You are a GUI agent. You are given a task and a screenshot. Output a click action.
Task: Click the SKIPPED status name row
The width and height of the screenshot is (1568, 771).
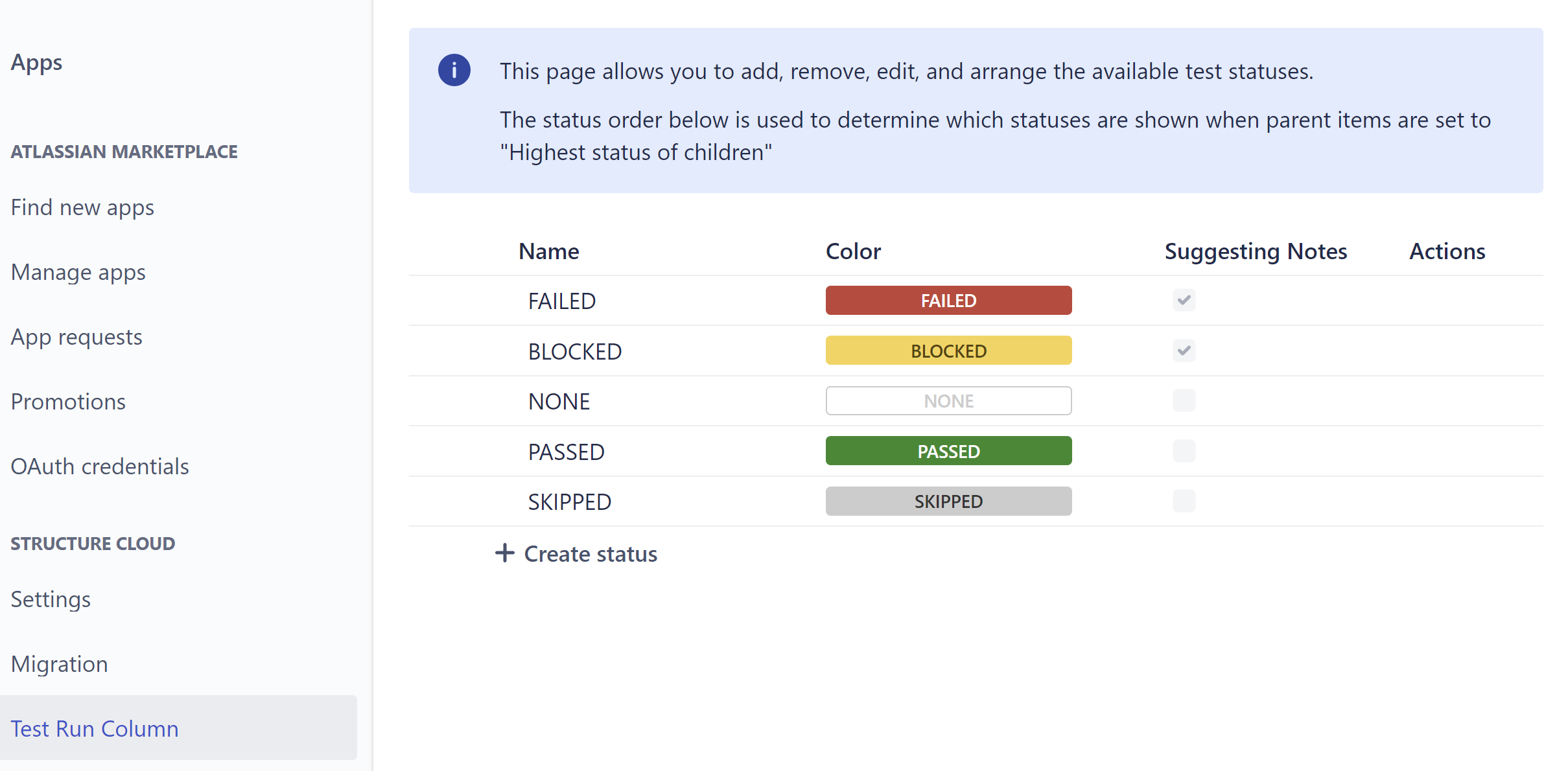(x=569, y=502)
